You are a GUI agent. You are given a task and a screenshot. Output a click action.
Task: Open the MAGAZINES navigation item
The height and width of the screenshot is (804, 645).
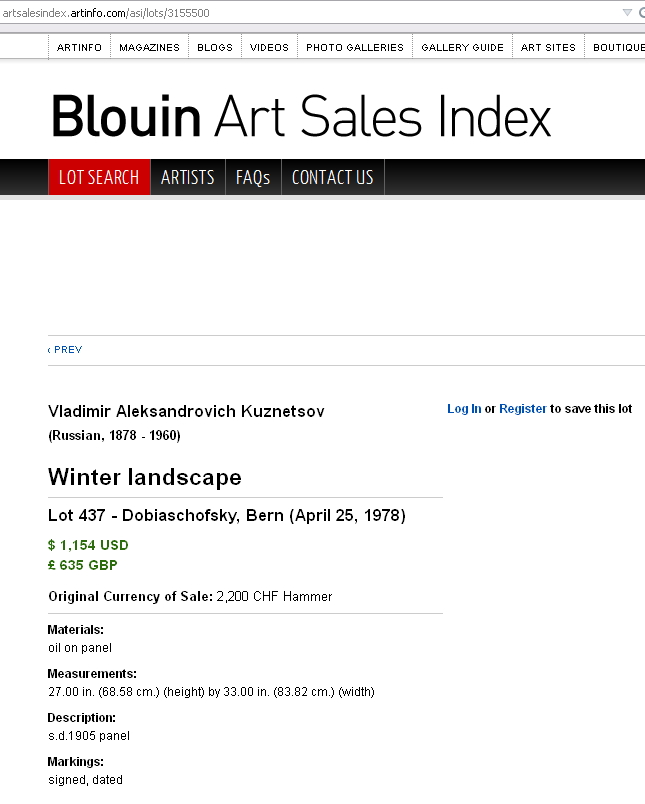(149, 47)
